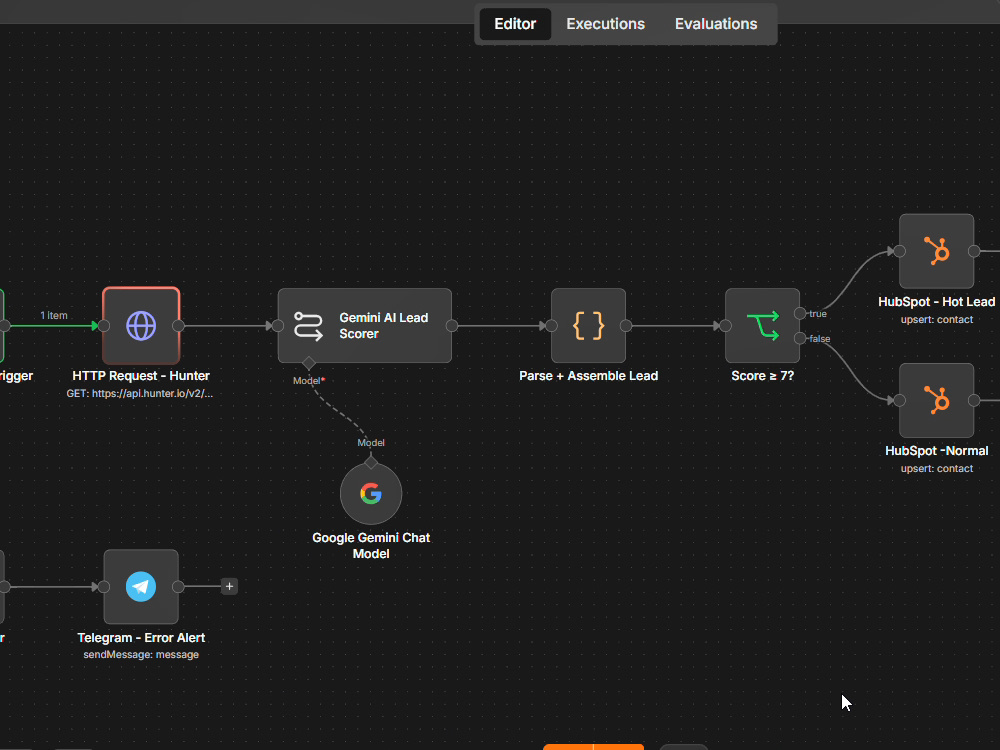Click the input port of HubSpot -Normal
Image resolution: width=1000 pixels, height=750 pixels.
899,401
